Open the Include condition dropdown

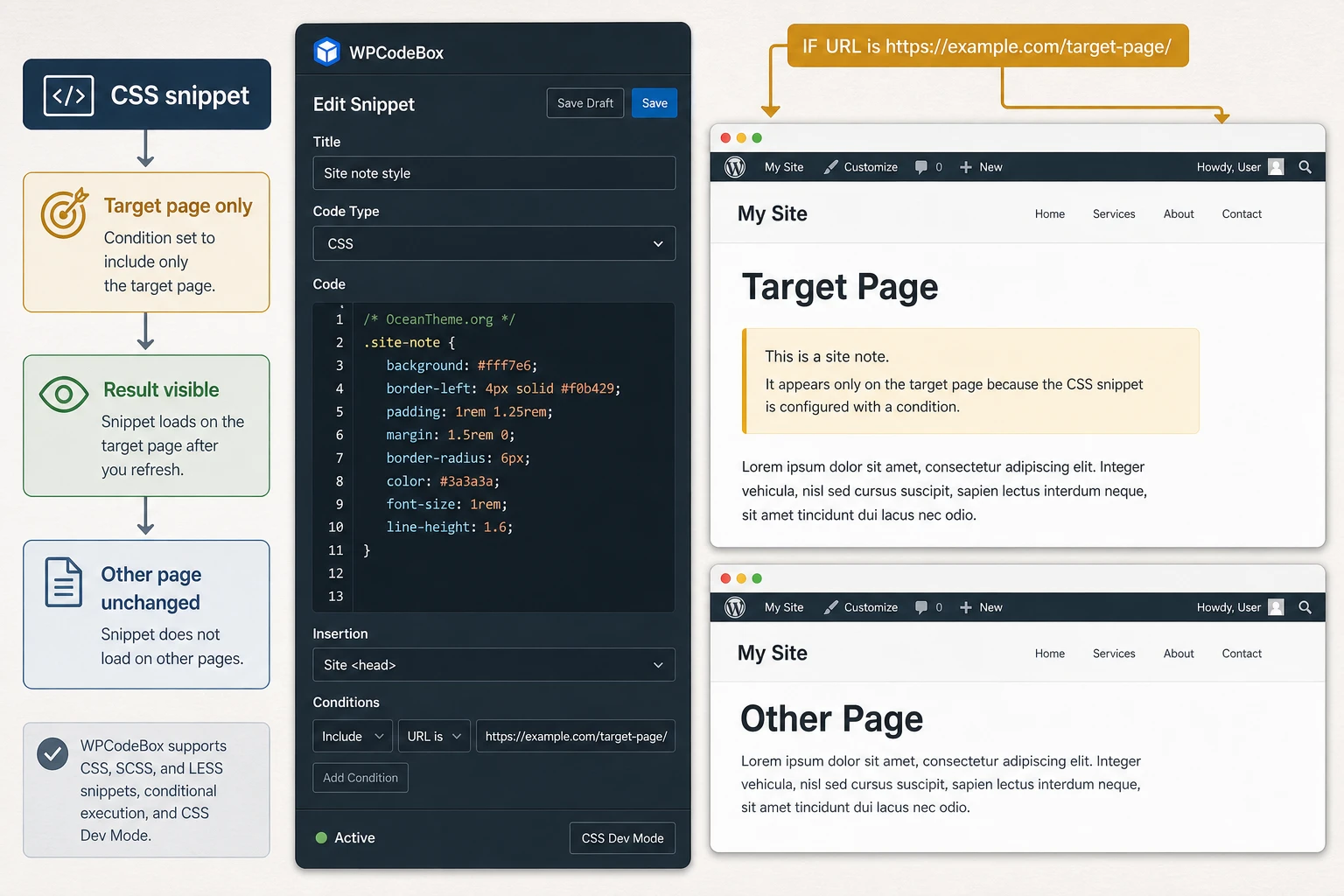point(353,736)
